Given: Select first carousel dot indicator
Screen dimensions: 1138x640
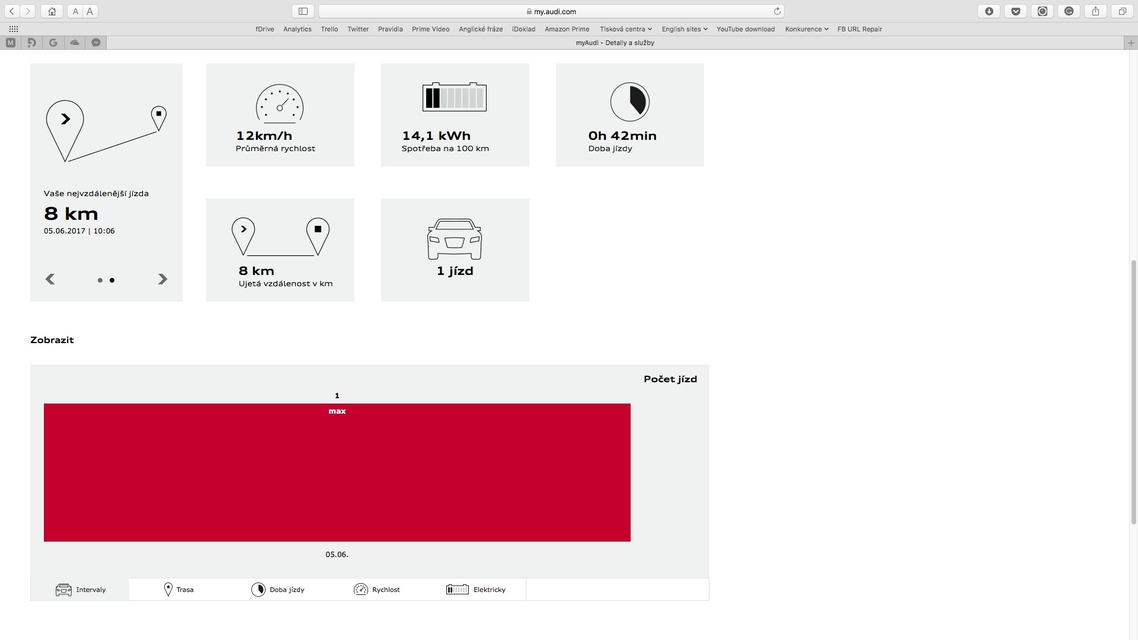Looking at the screenshot, I should 100,280.
